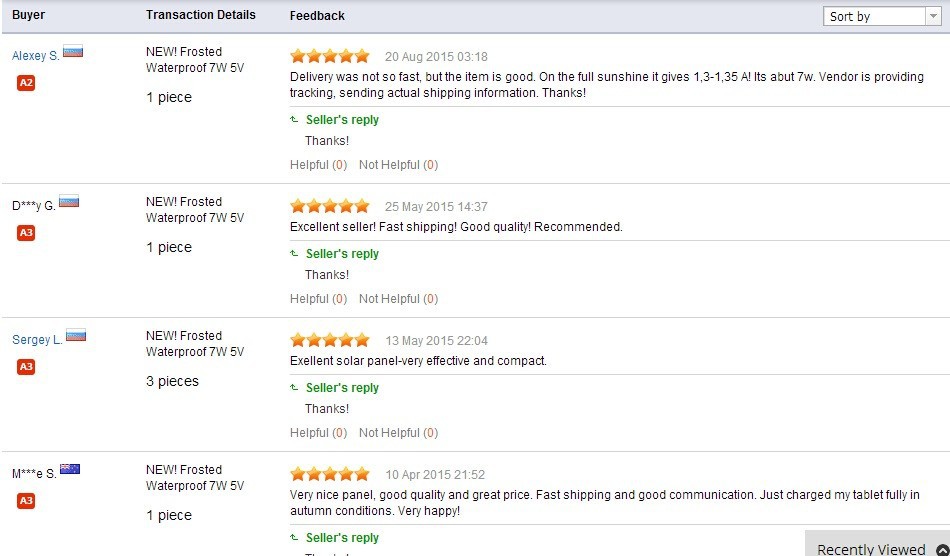Mark Alexey's 20 Aug review as Helpful
The image size is (950, 556).
click(x=318, y=165)
